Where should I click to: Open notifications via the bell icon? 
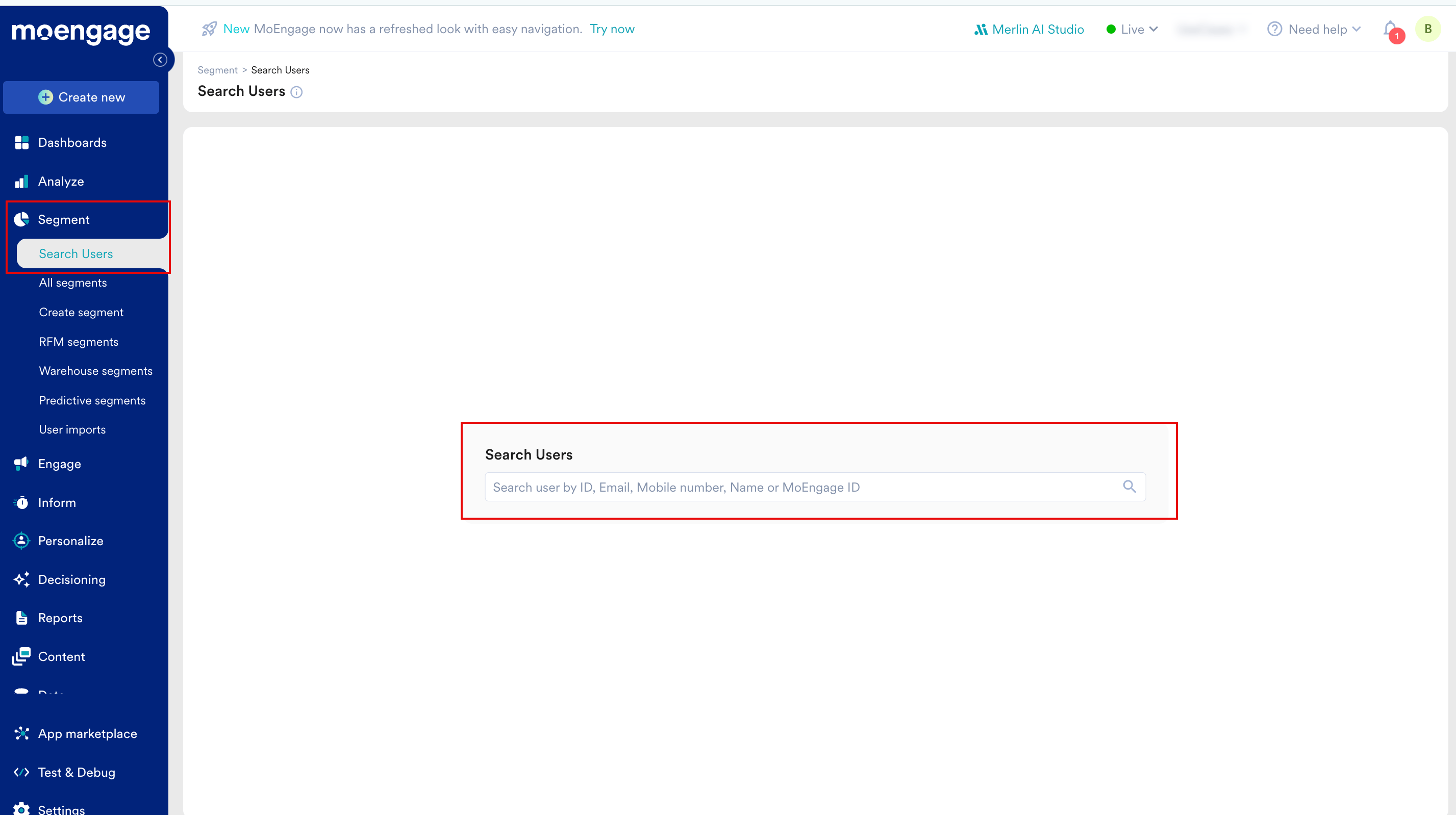[x=1390, y=28]
